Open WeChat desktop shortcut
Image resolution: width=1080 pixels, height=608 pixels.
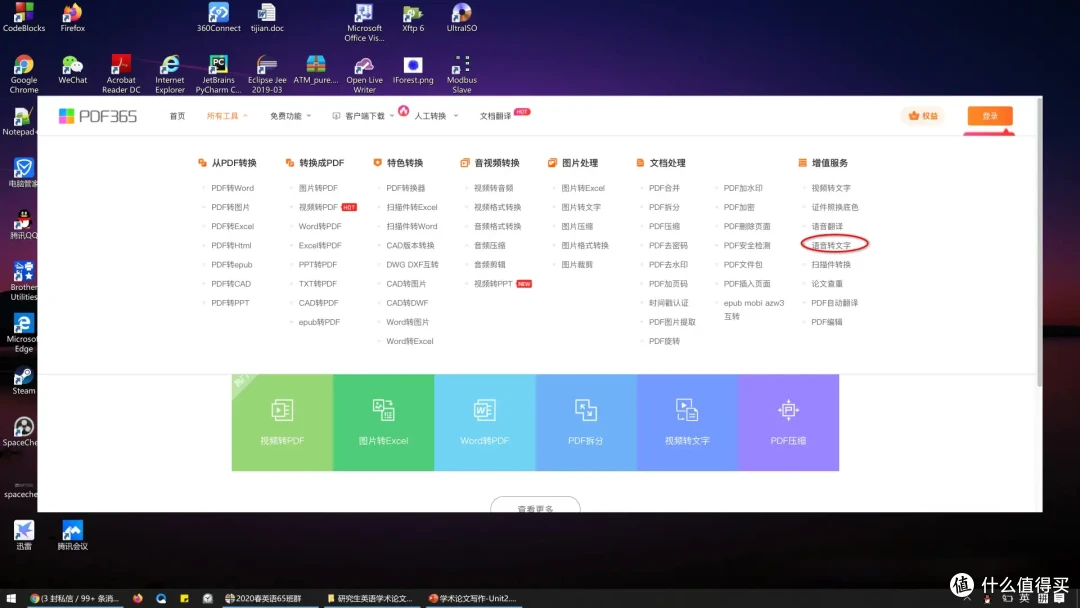(x=72, y=70)
